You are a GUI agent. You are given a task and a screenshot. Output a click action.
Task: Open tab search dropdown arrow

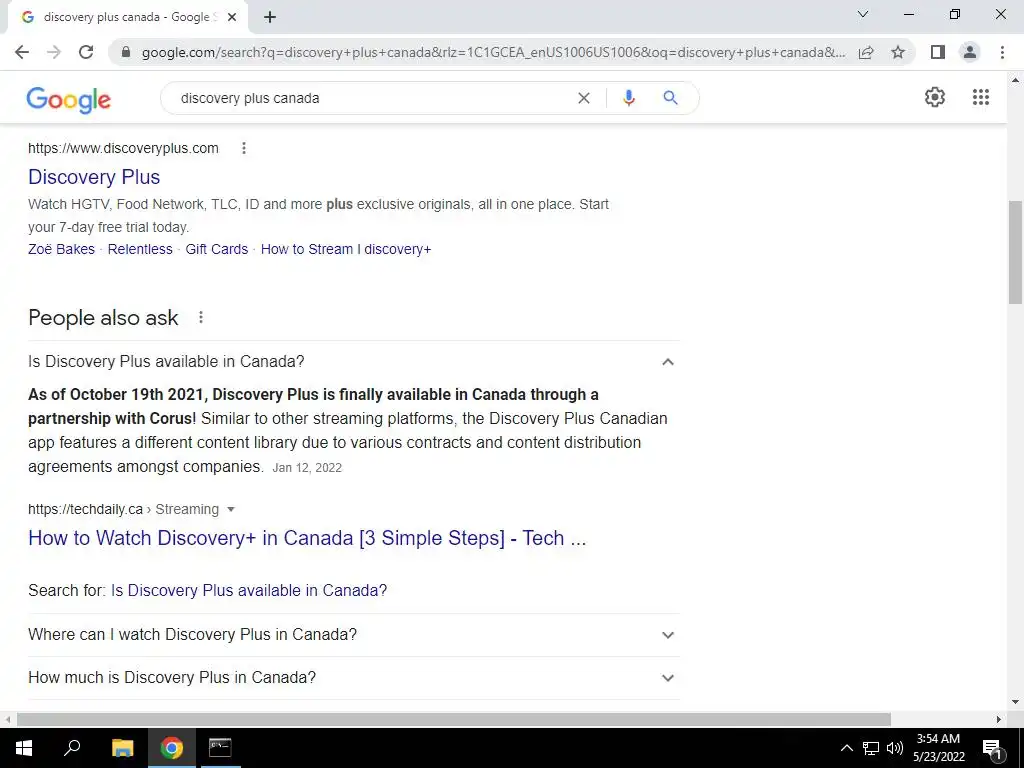click(863, 14)
